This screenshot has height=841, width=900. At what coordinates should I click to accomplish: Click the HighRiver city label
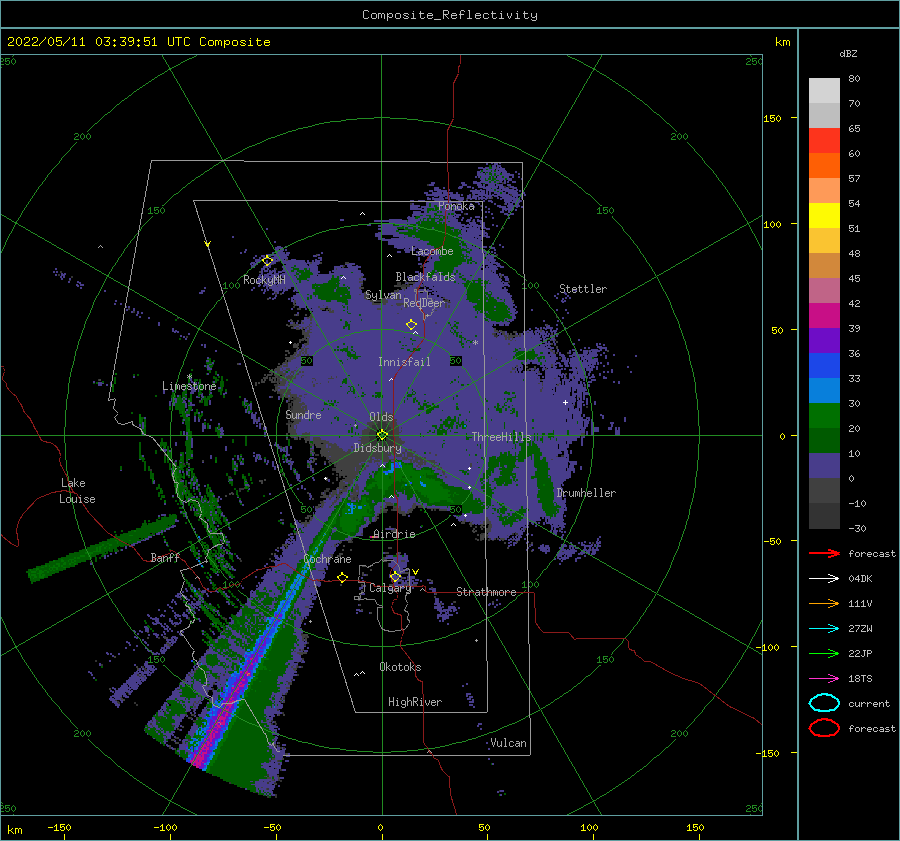point(415,702)
